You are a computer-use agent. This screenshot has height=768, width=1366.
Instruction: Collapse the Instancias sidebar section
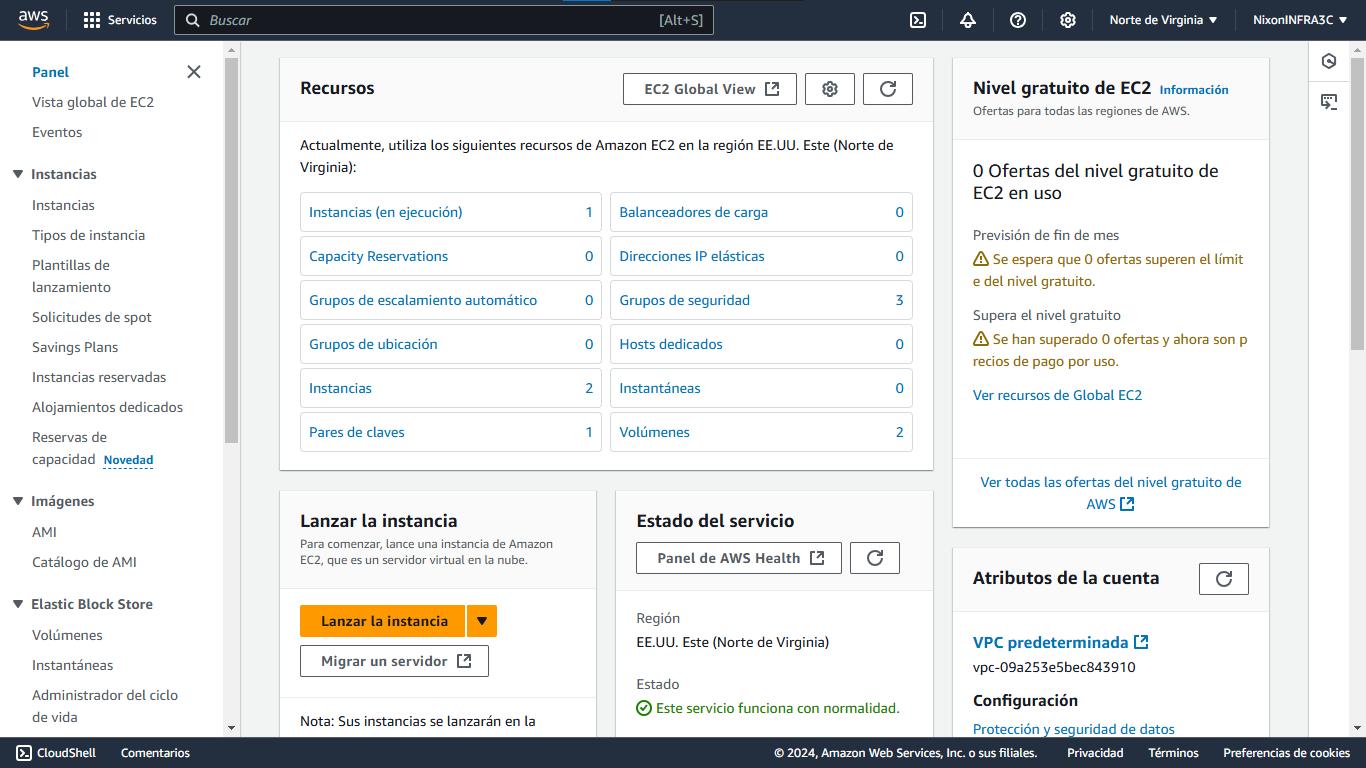click(17, 174)
